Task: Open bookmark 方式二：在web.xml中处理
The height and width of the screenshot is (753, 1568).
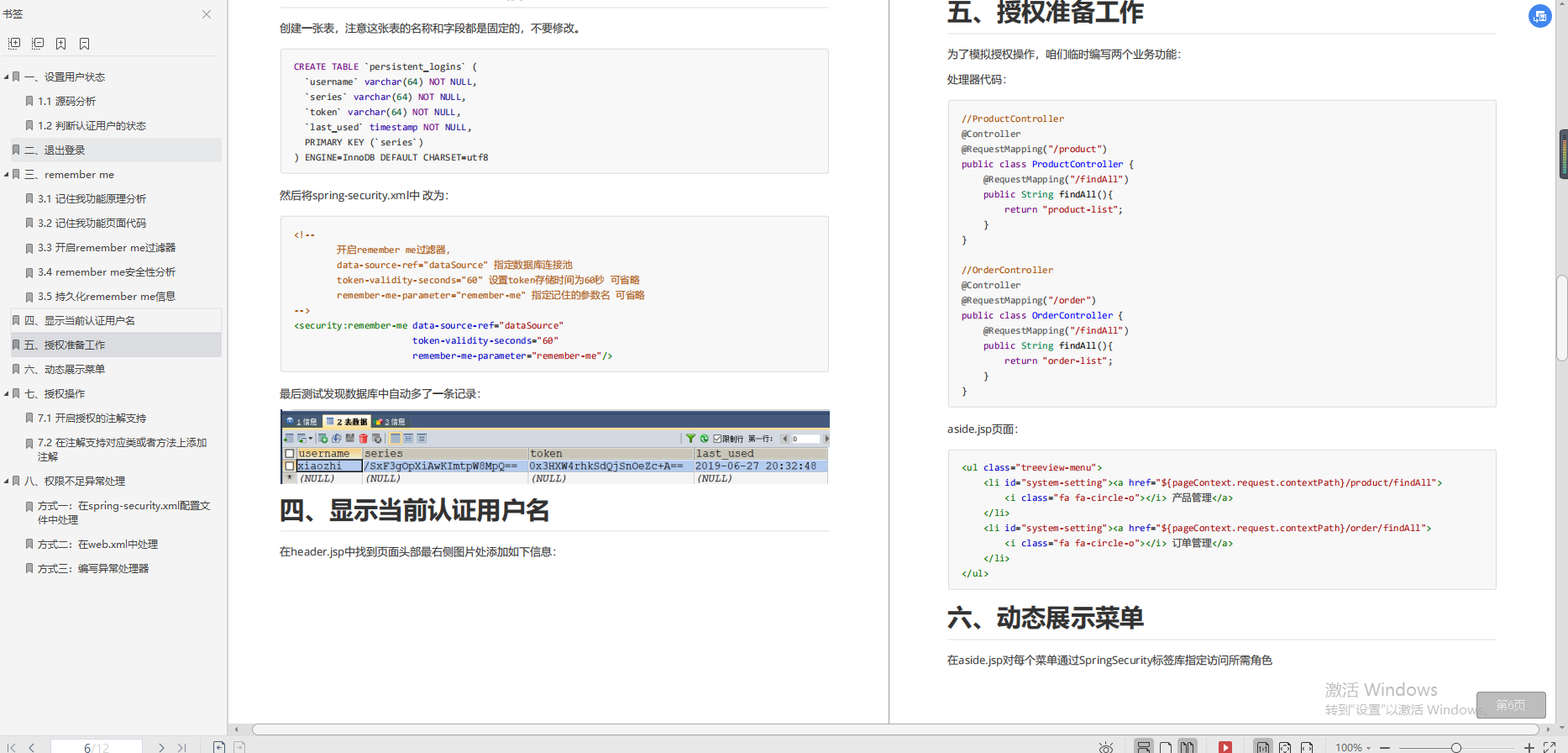Action: [x=97, y=545]
